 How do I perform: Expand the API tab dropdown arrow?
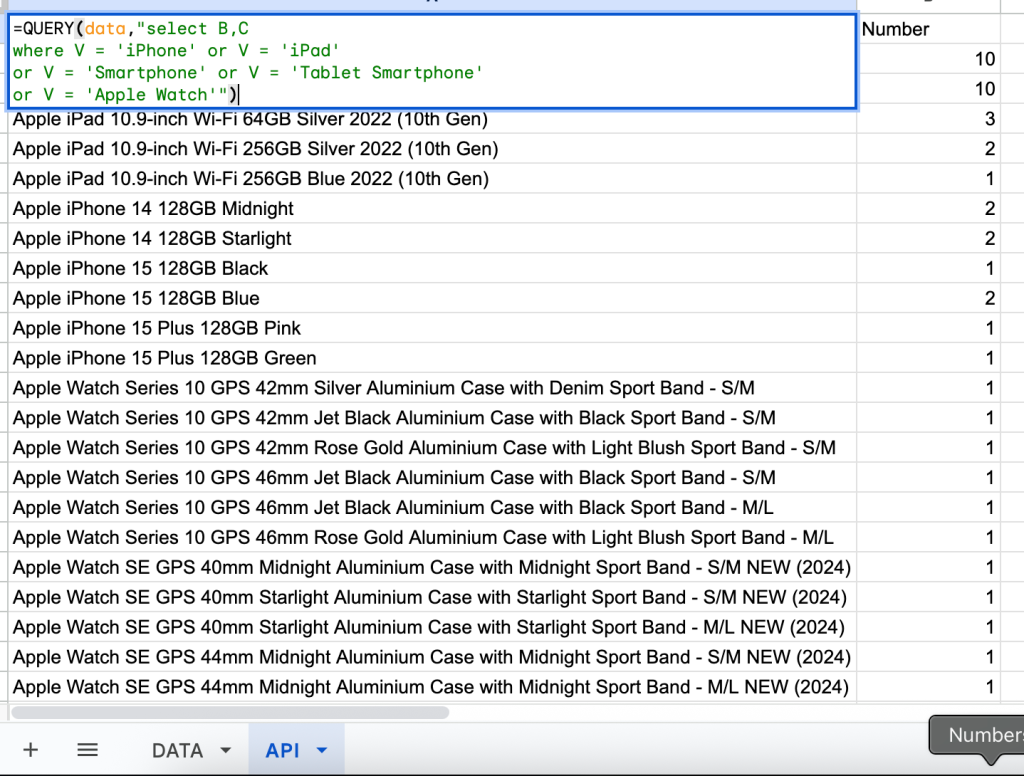pyautogui.click(x=321, y=750)
